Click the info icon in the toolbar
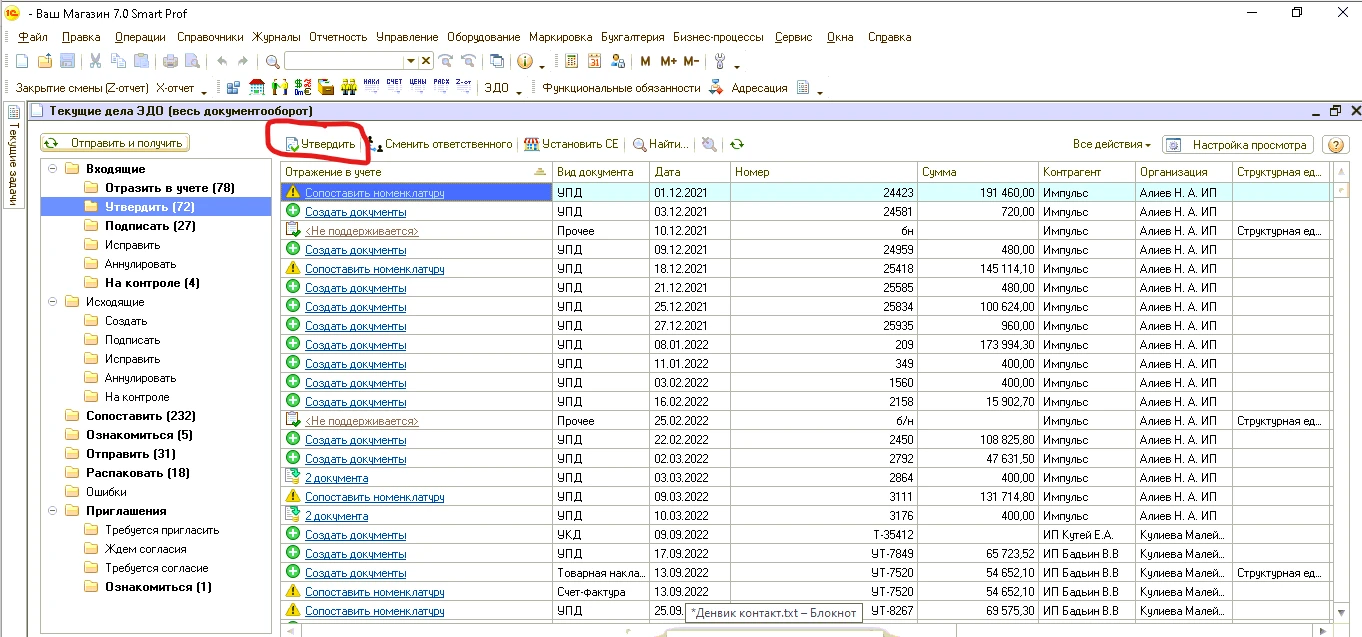This screenshot has height=637, width=1362. pyautogui.click(x=525, y=61)
